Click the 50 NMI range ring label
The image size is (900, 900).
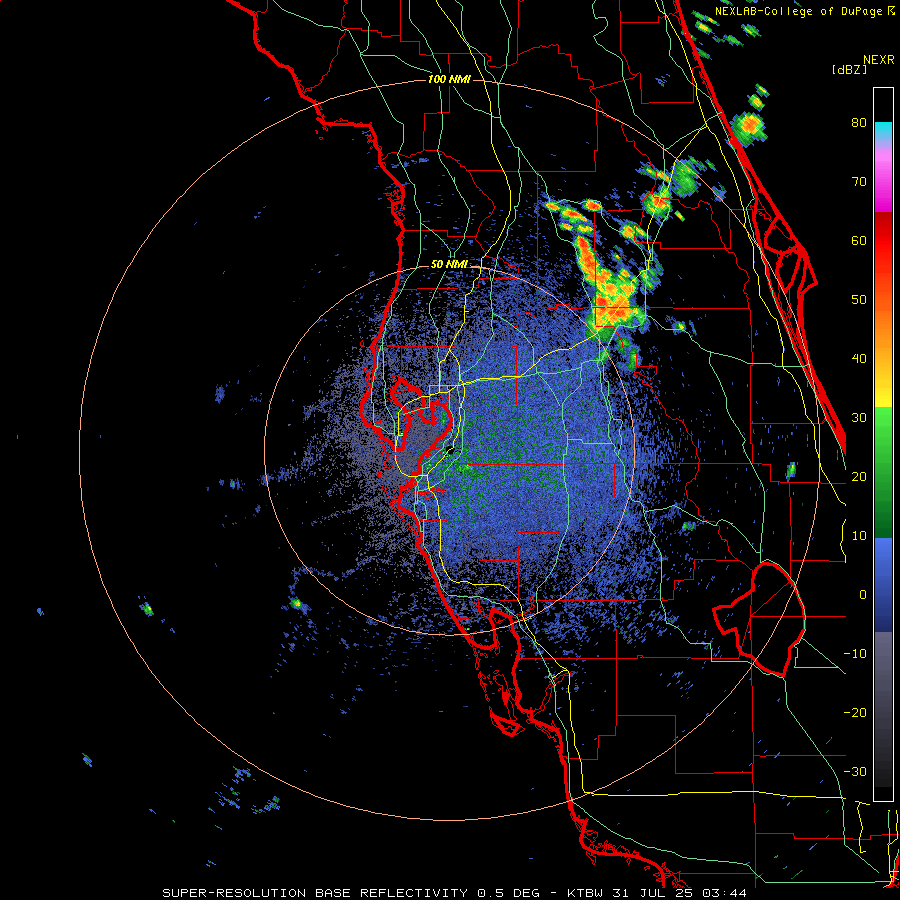pyautogui.click(x=449, y=265)
